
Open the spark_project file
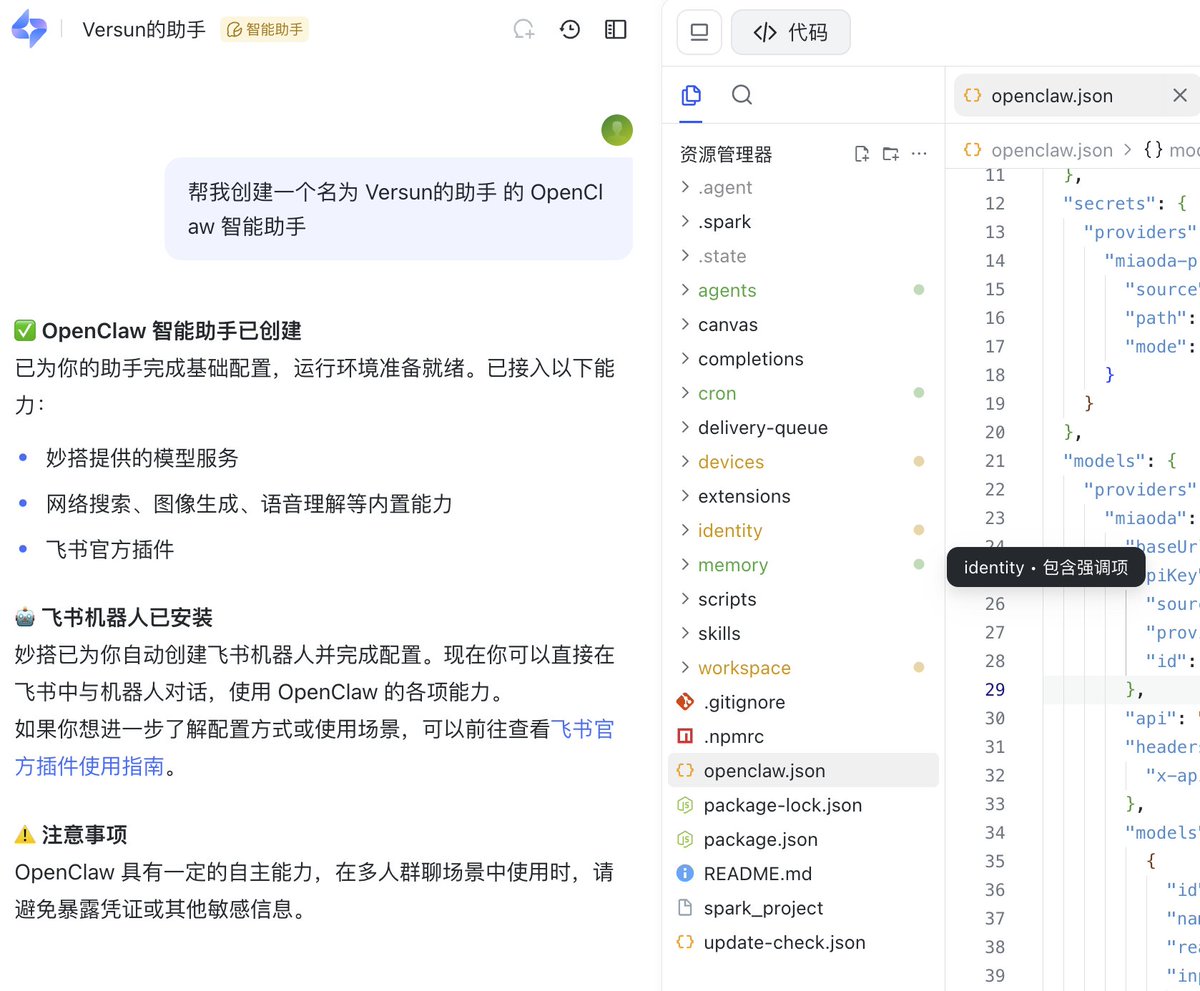[803, 909]
